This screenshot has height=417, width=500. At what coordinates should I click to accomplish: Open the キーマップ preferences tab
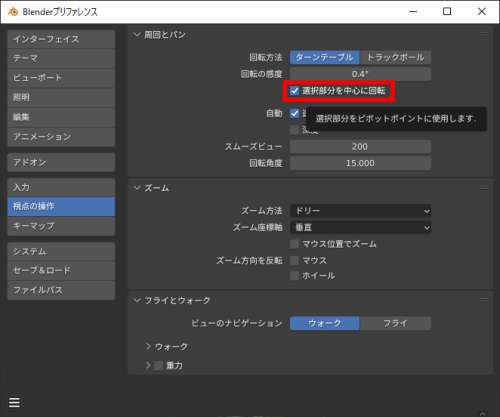61,226
